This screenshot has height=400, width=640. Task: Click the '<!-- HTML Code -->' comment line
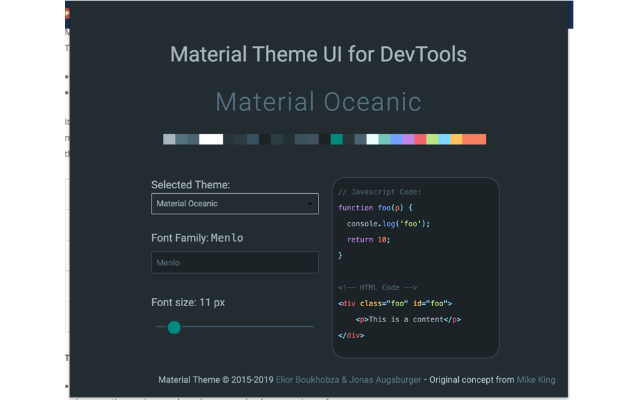[378, 287]
